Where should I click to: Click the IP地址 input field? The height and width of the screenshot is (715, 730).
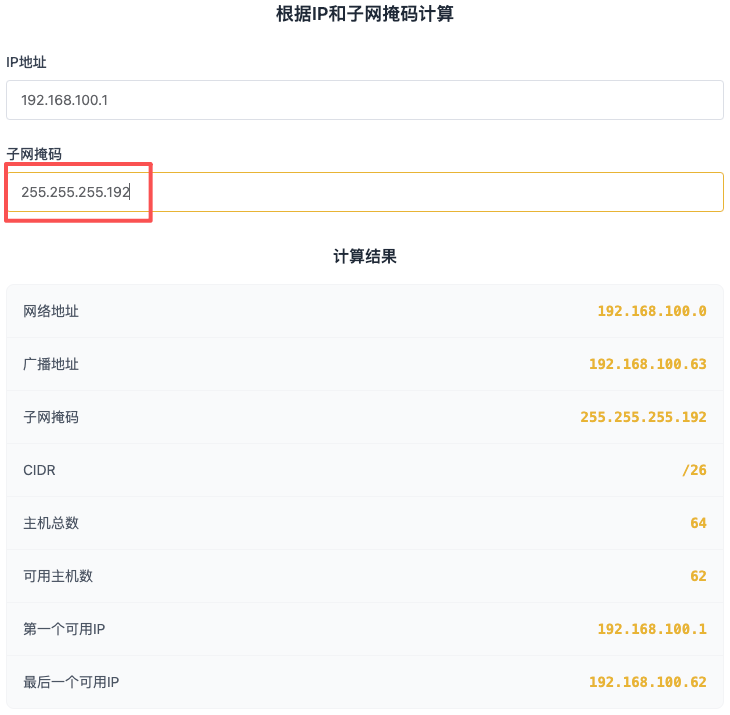364,100
